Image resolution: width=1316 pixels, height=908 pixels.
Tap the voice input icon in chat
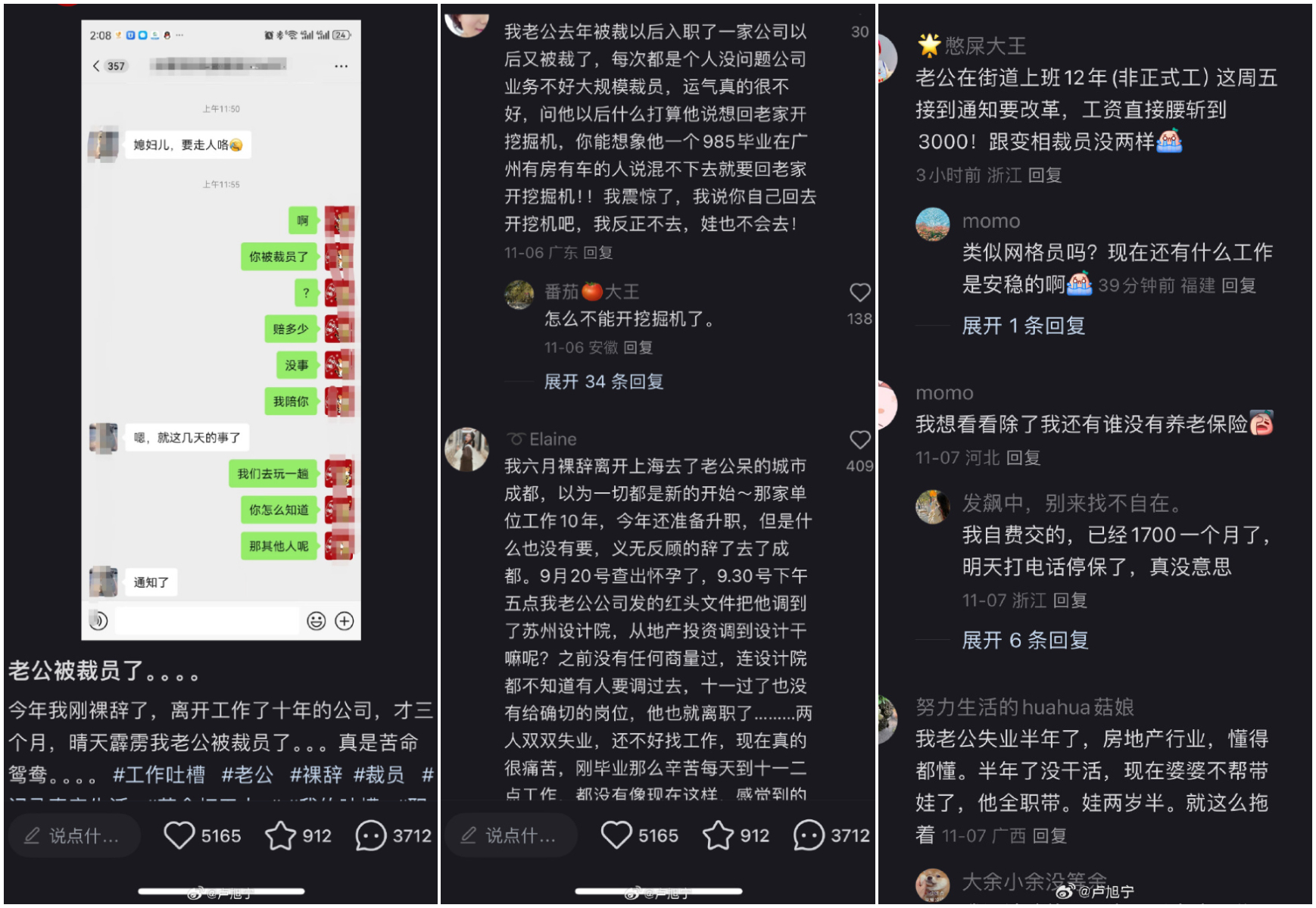[98, 620]
